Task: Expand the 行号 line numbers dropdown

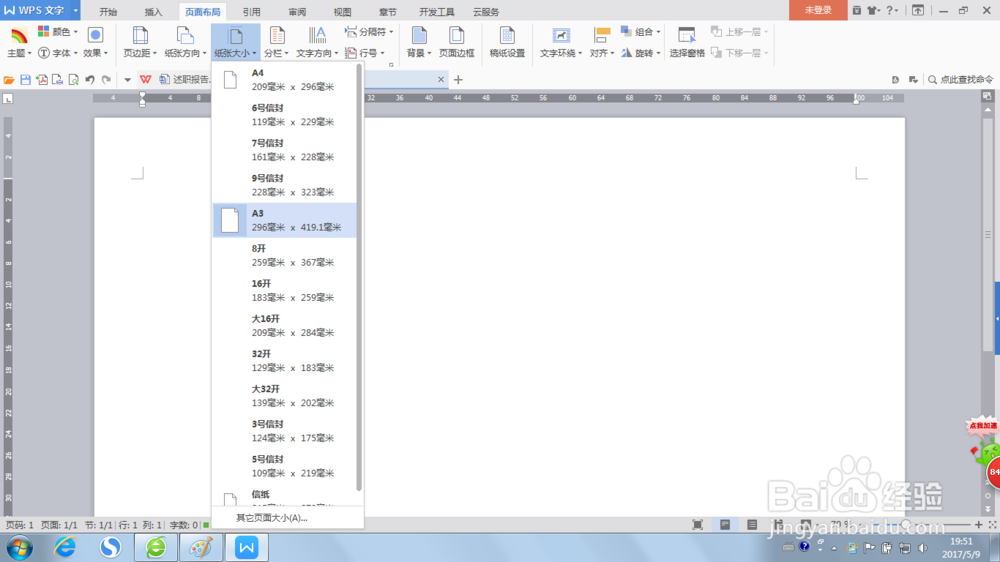Action: coord(365,53)
